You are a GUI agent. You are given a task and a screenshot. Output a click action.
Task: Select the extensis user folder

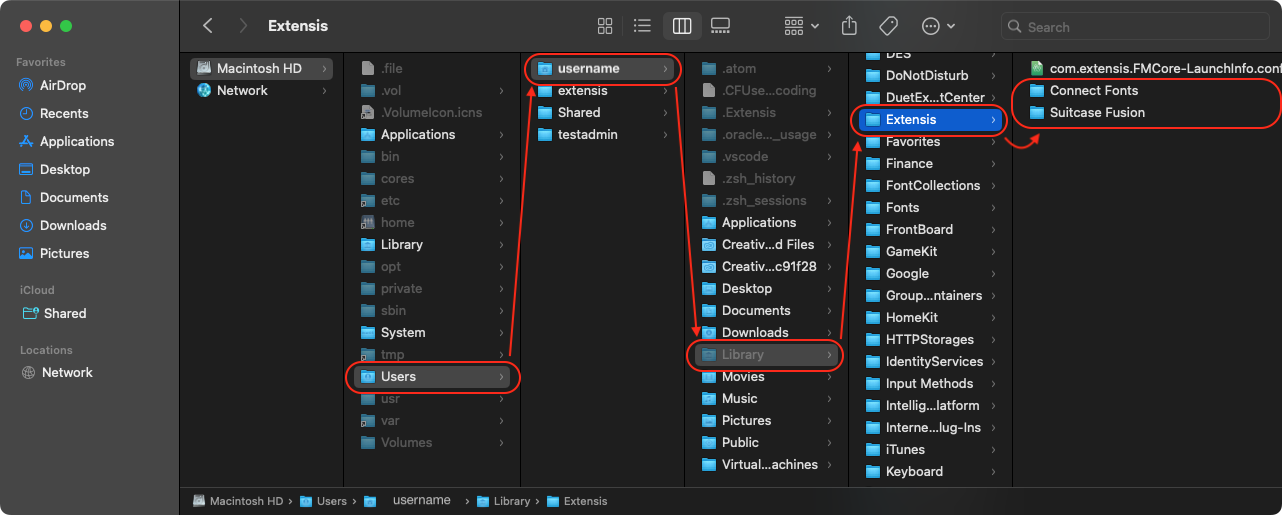point(603,90)
